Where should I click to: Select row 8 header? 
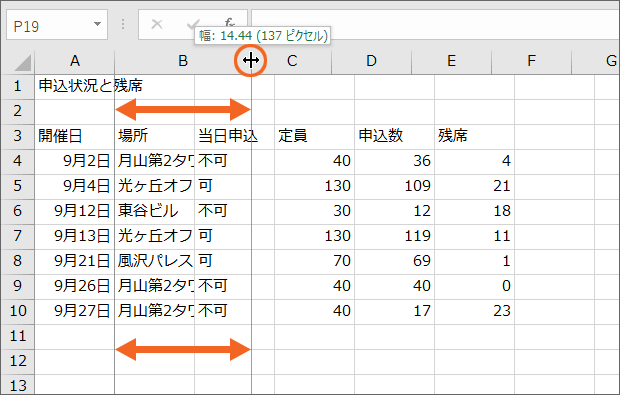coord(17,261)
